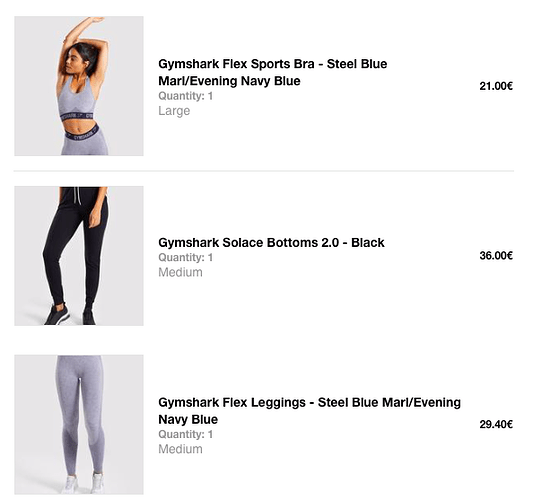
Task: Click Quantity: 1 under the Flex Sports Bra
Action: [185, 96]
